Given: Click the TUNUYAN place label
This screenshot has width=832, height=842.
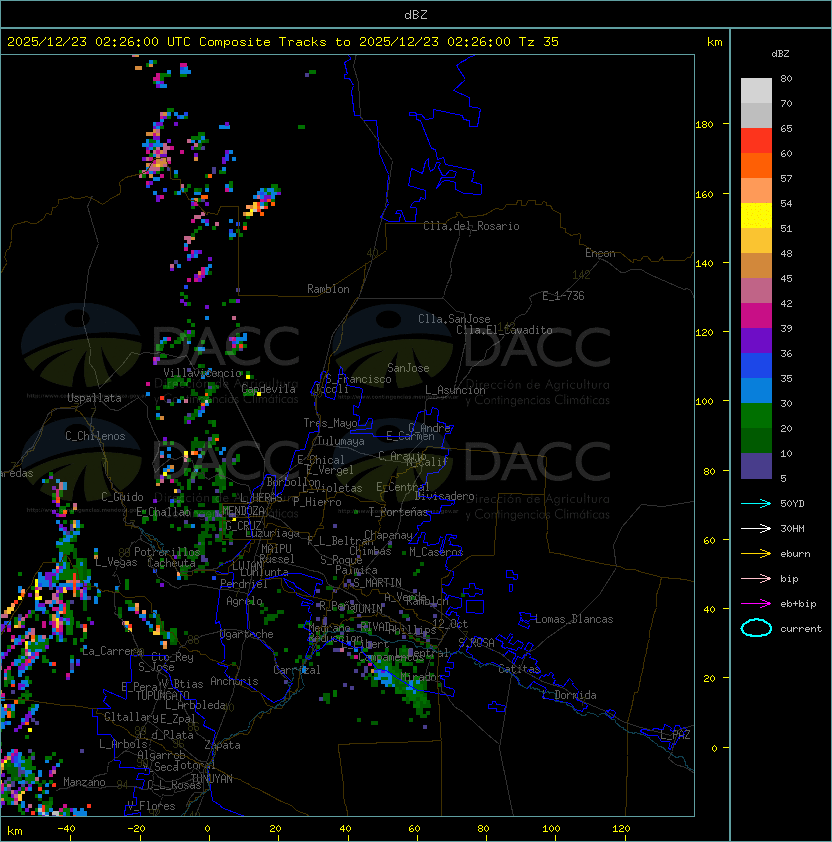Looking at the screenshot, I should (212, 778).
